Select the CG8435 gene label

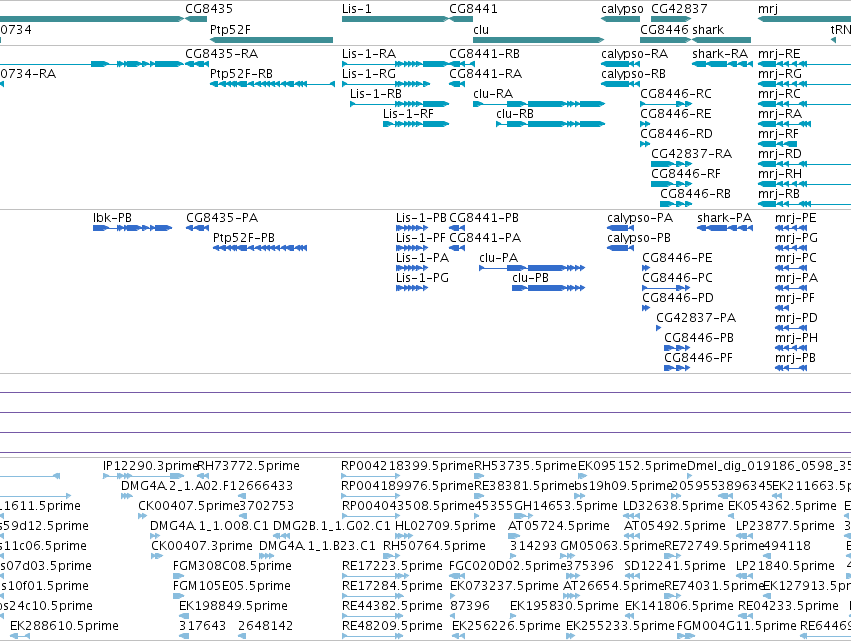209,9
